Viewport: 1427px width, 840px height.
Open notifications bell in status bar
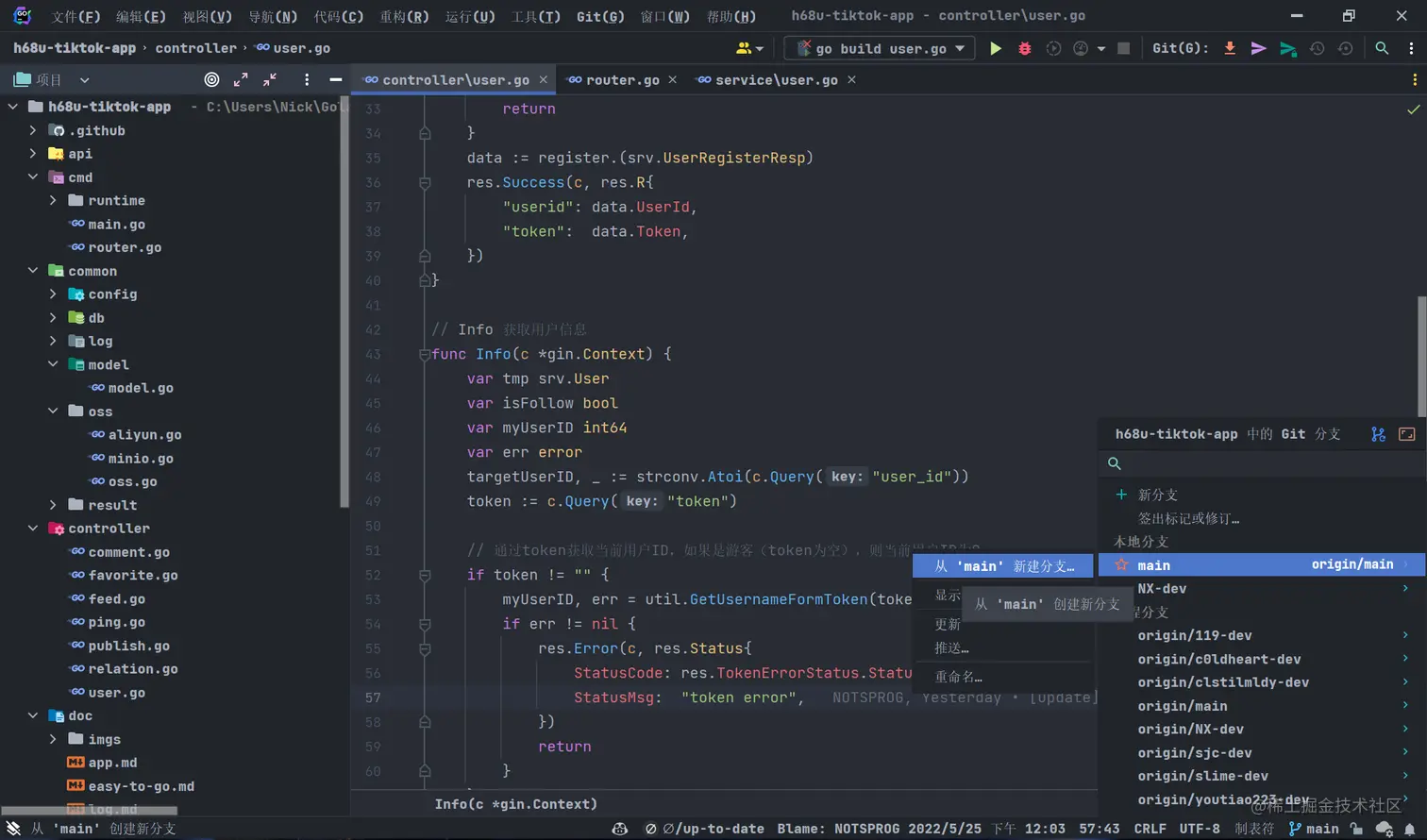pos(1410,829)
